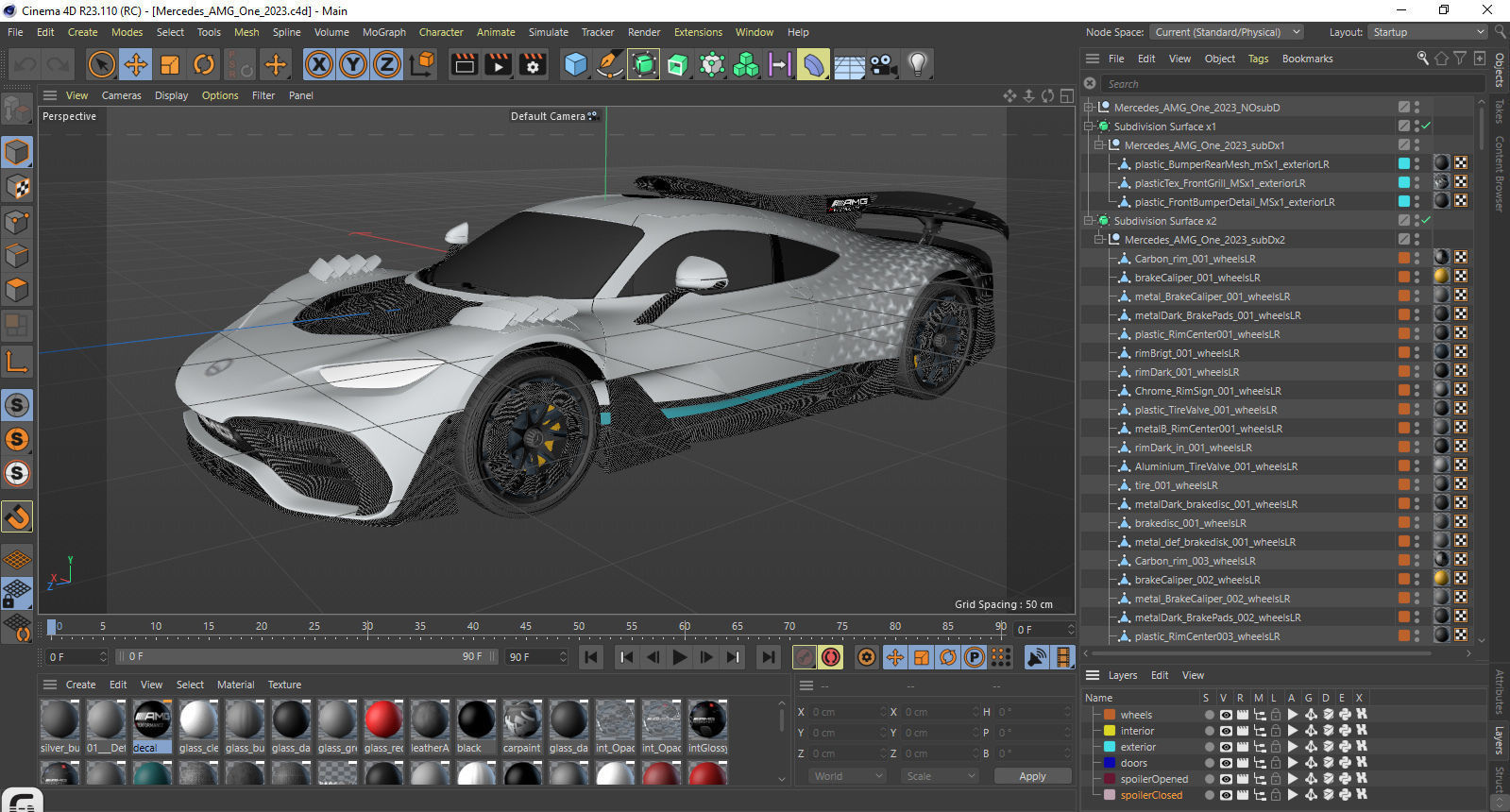Expand Mercedes_AMG_One_2023_NOsubD tree node

click(1089, 108)
